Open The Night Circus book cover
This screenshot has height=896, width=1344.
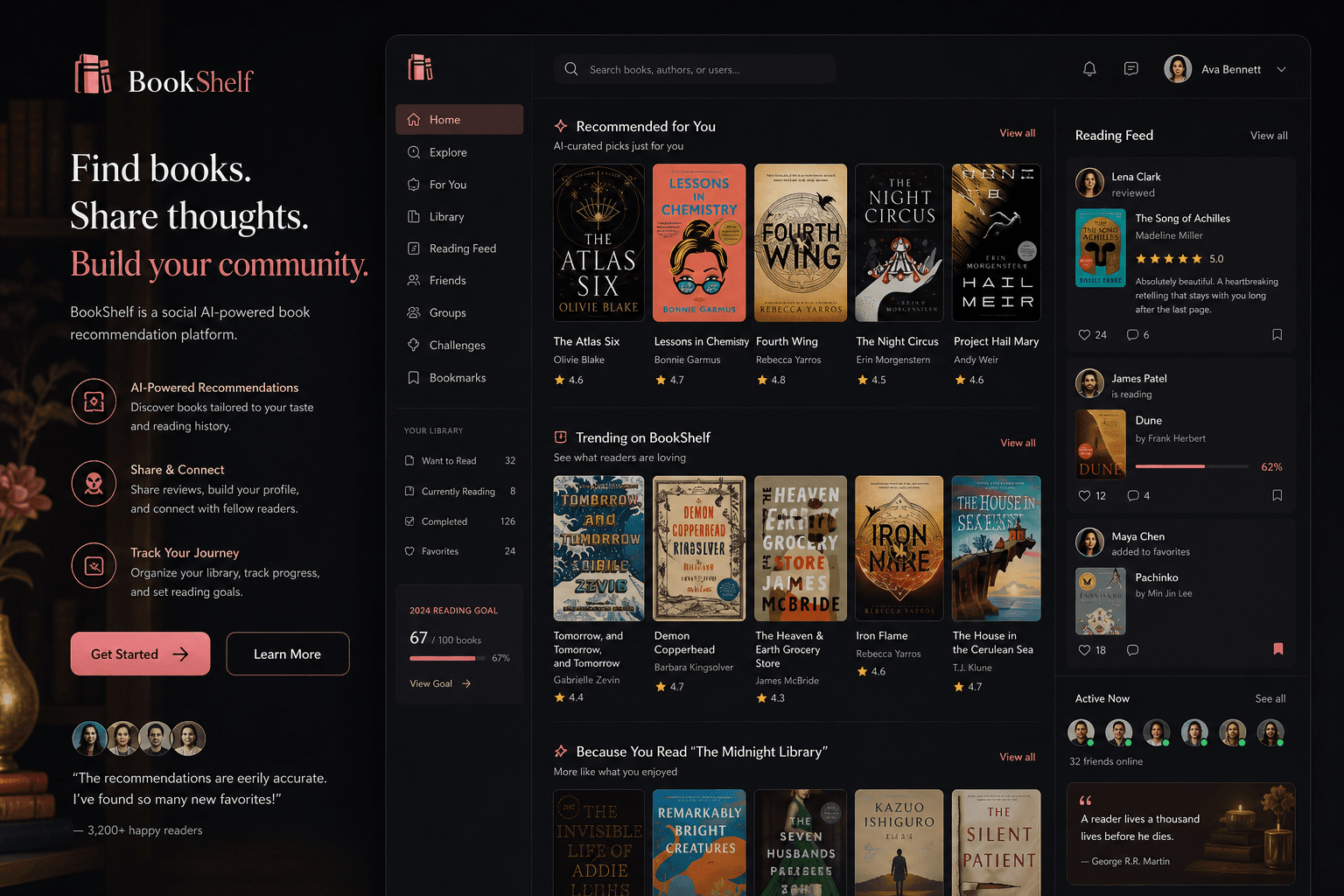tap(899, 243)
